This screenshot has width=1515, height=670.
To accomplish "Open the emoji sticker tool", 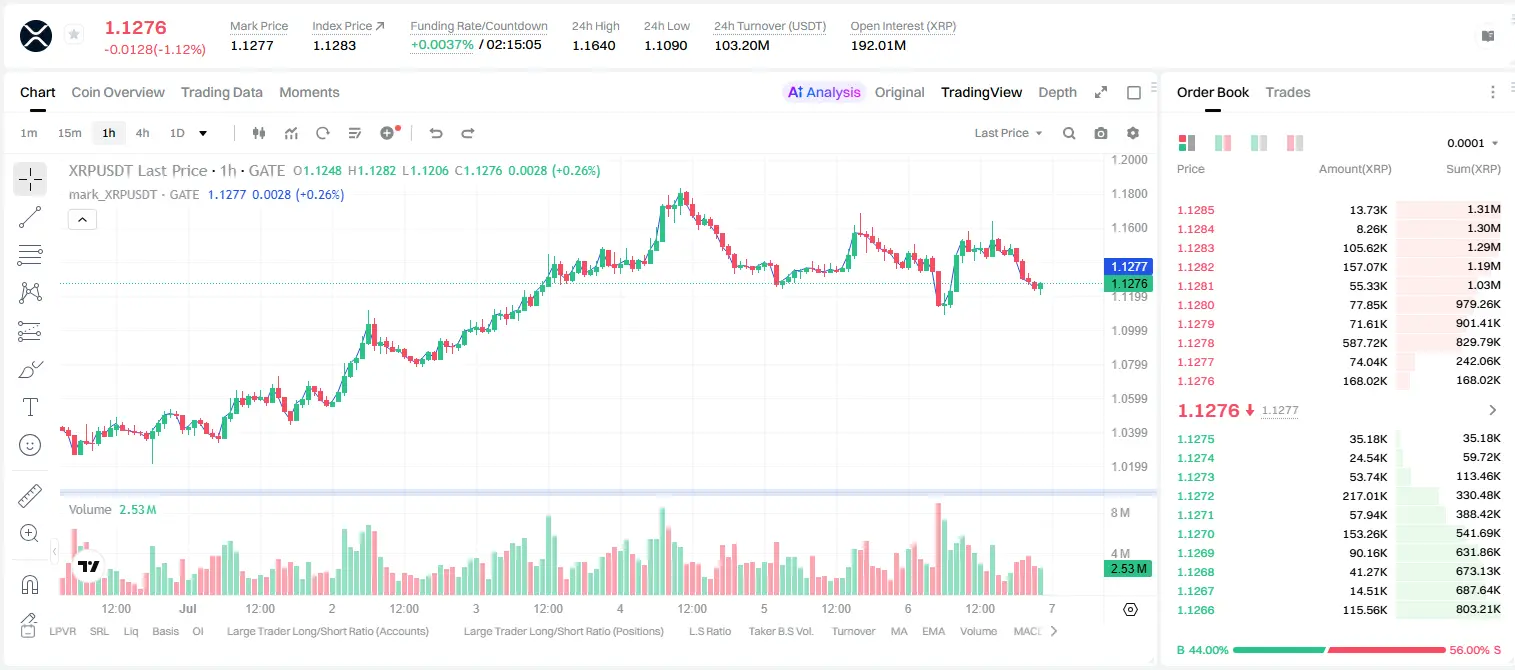I will pyautogui.click(x=30, y=445).
